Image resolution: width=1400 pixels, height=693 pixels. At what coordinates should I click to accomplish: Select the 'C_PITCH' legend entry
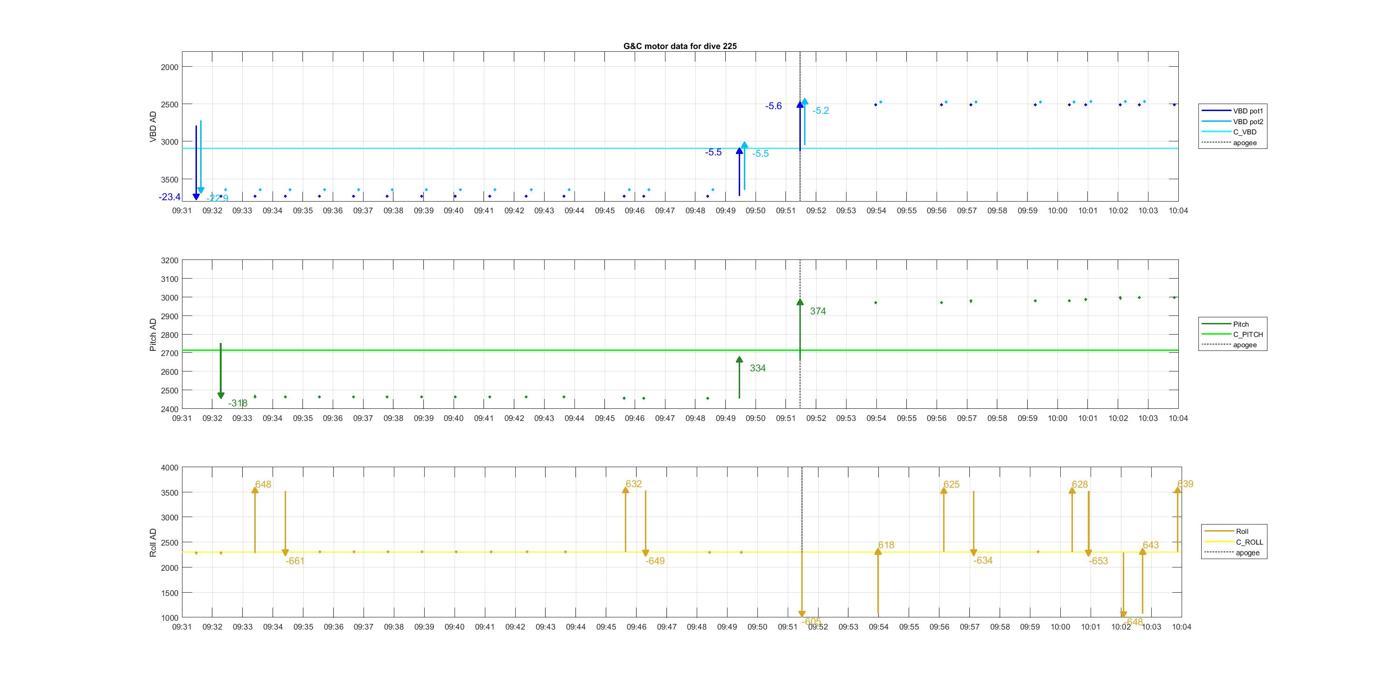[x=1233, y=335]
